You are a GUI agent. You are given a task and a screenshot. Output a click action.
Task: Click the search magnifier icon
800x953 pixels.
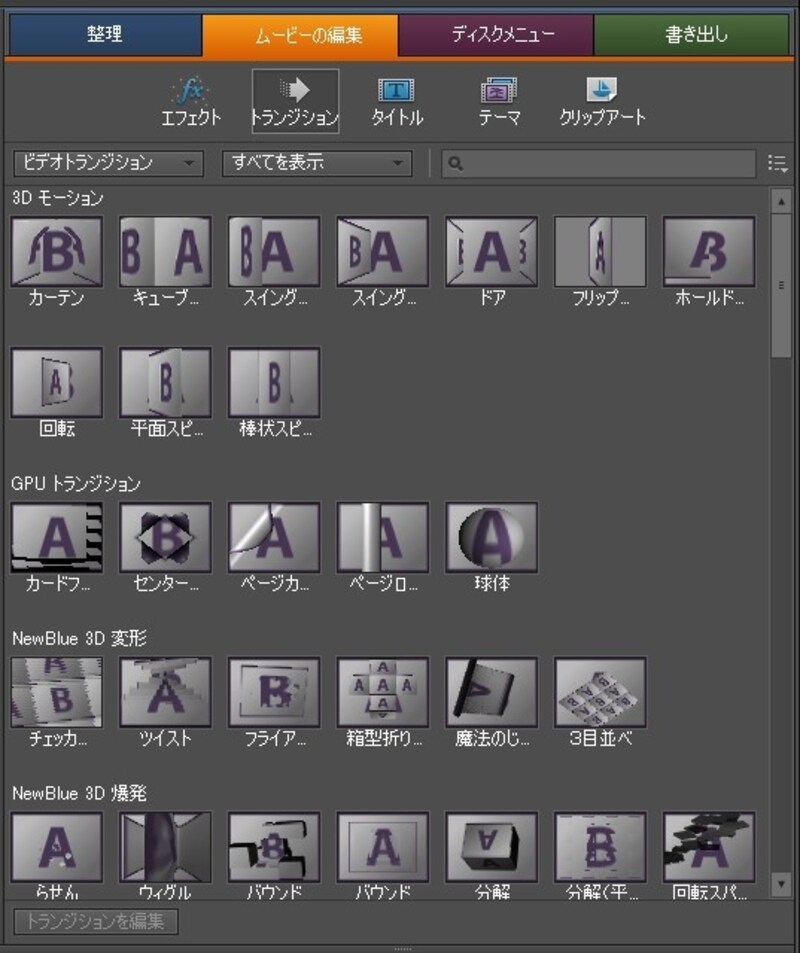tap(455, 164)
